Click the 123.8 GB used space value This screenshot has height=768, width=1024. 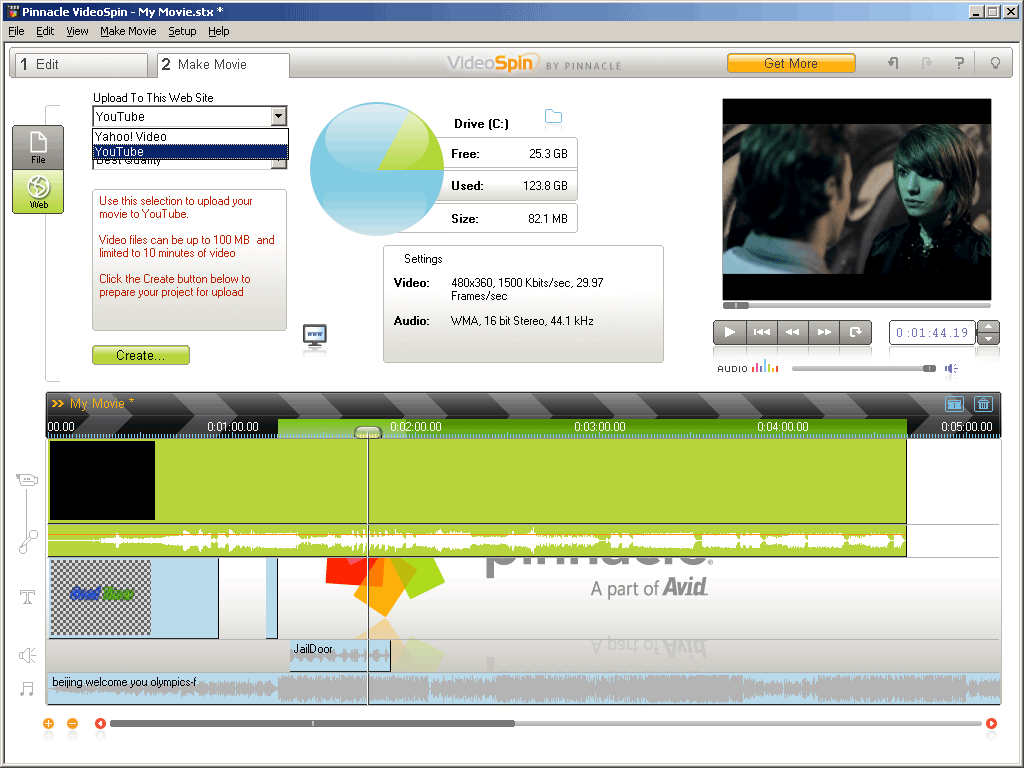(545, 186)
